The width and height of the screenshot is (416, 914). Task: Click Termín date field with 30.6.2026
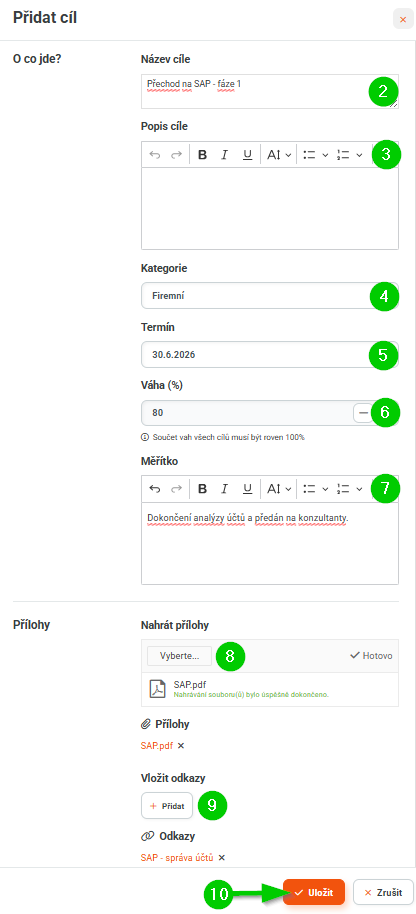pyautogui.click(x=270, y=354)
